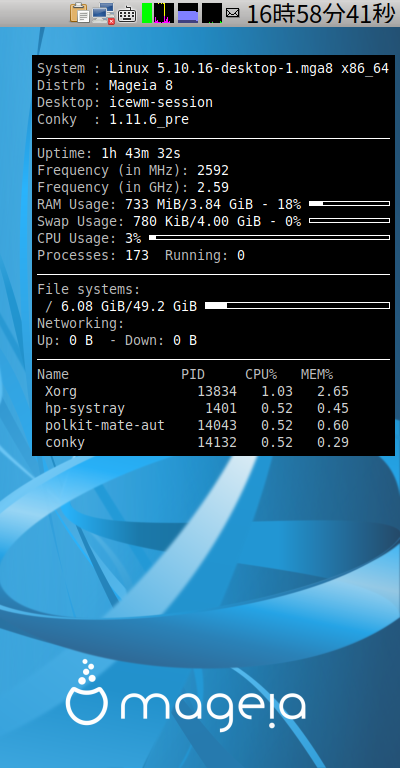The width and height of the screenshot is (400, 768).
Task: Click the MHz frequency value 2592
Action: click(213, 171)
